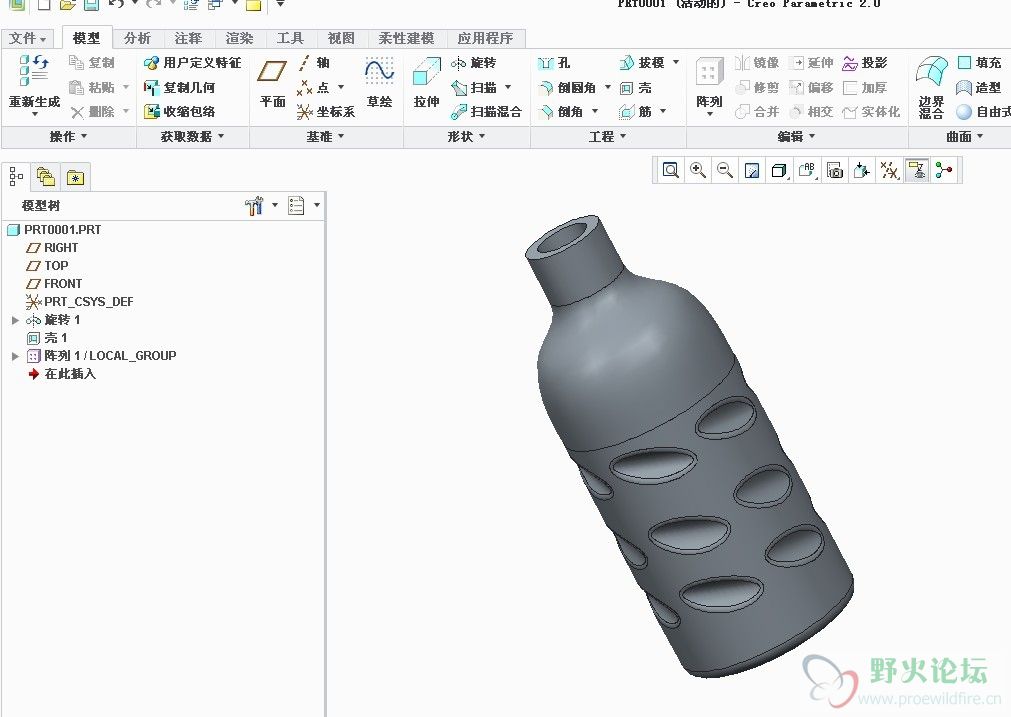
Task: Open the 操作 group dropdown
Action: [x=68, y=137]
